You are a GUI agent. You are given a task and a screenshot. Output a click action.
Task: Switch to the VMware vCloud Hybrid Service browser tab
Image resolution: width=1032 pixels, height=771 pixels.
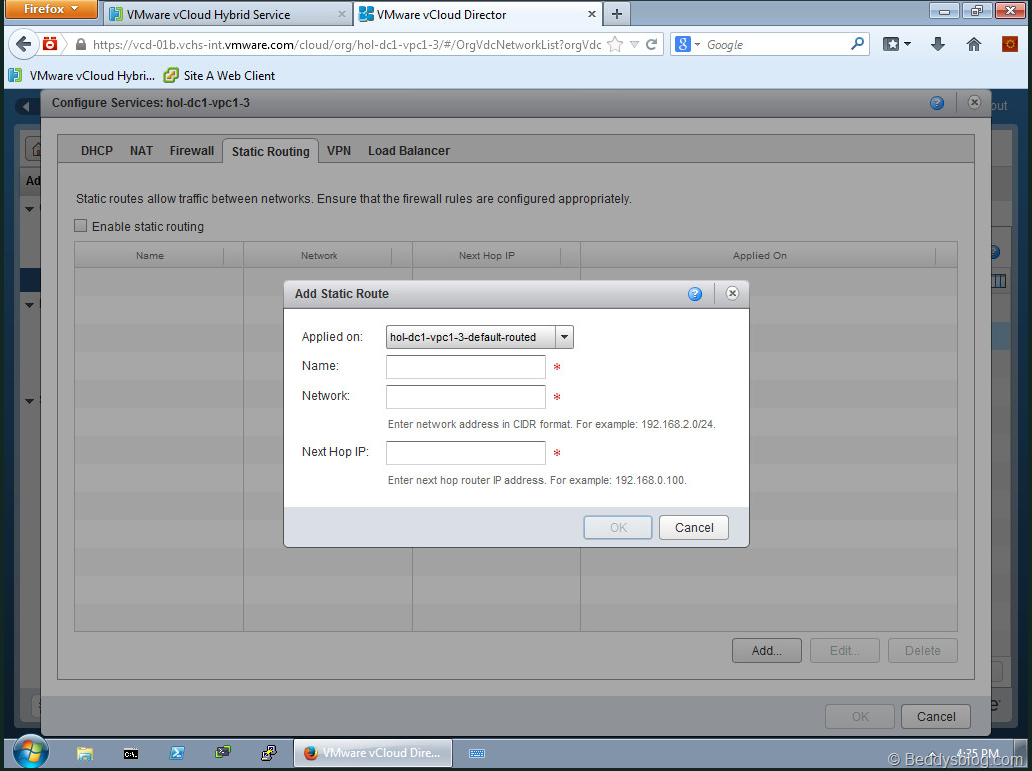(x=228, y=14)
